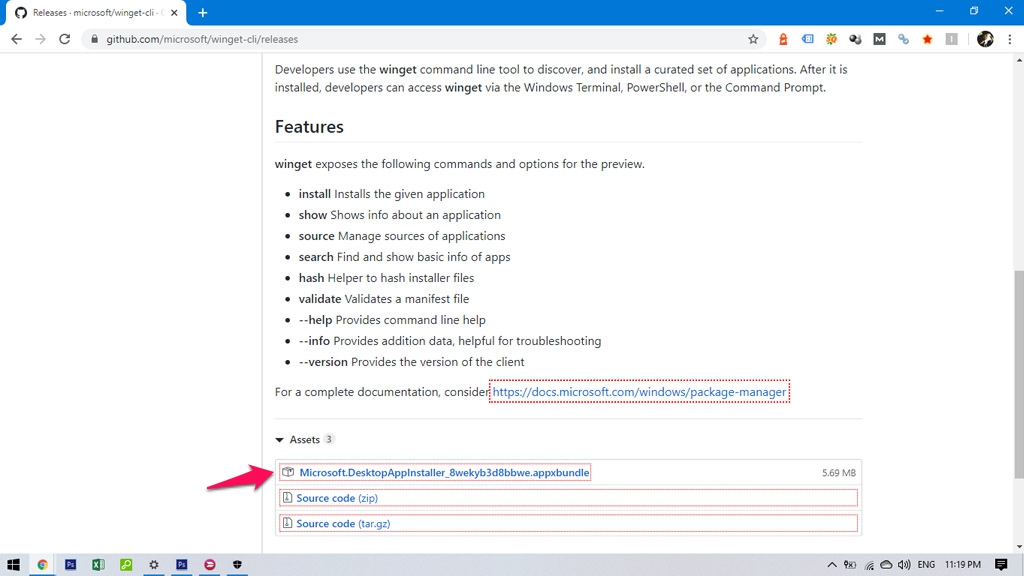Bookmark this page with star icon

click(753, 39)
